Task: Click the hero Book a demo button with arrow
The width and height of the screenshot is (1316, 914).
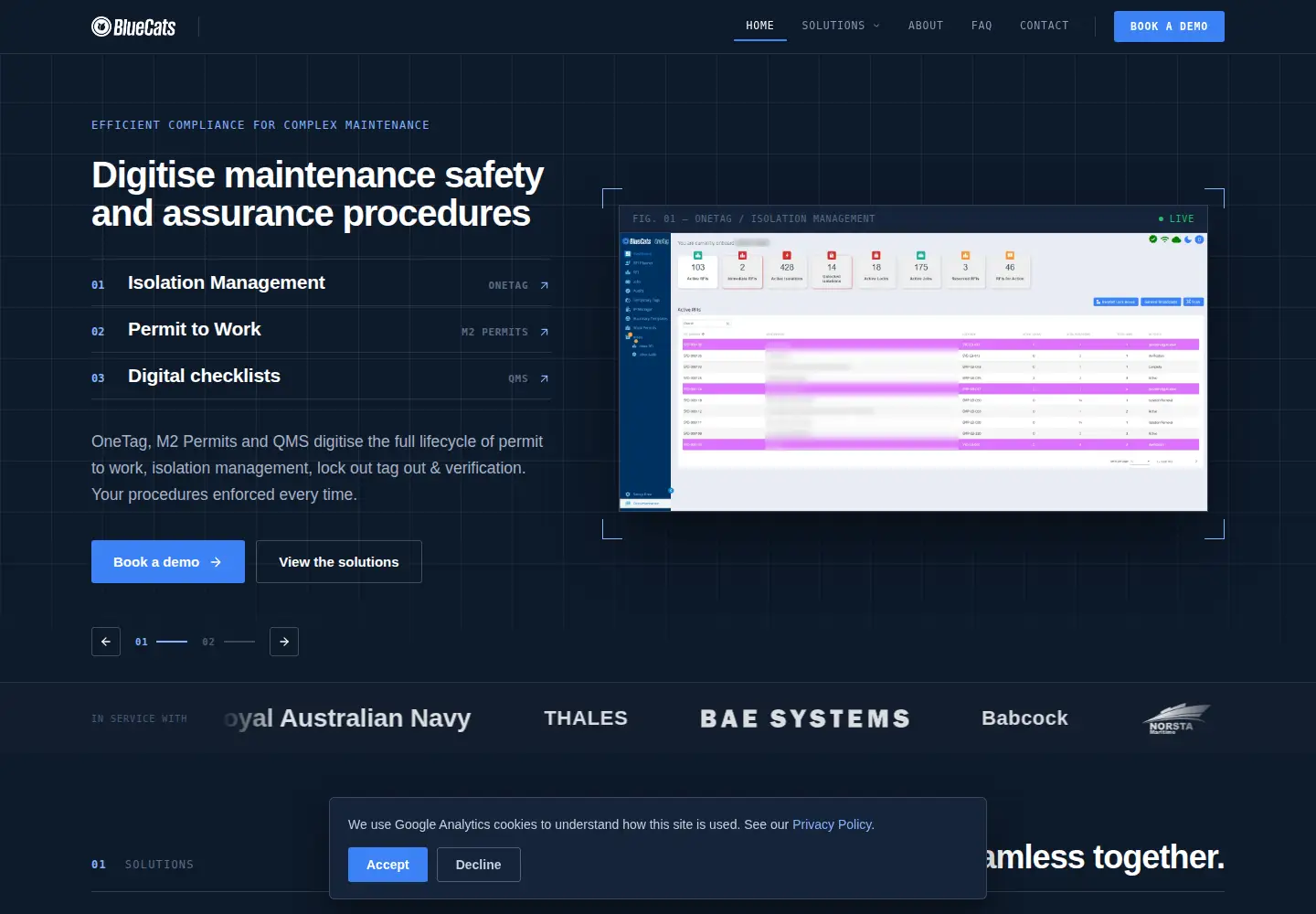Action: tap(168, 561)
